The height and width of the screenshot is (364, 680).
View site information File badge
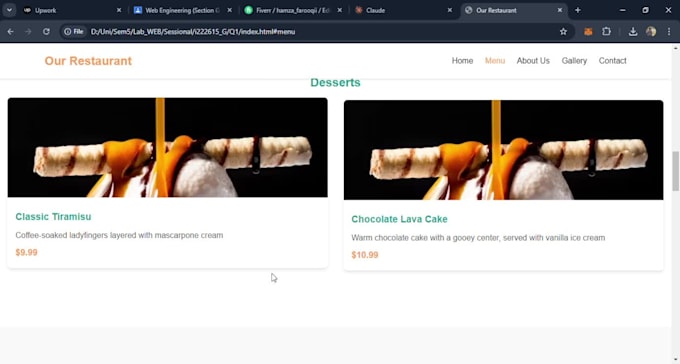click(x=74, y=32)
